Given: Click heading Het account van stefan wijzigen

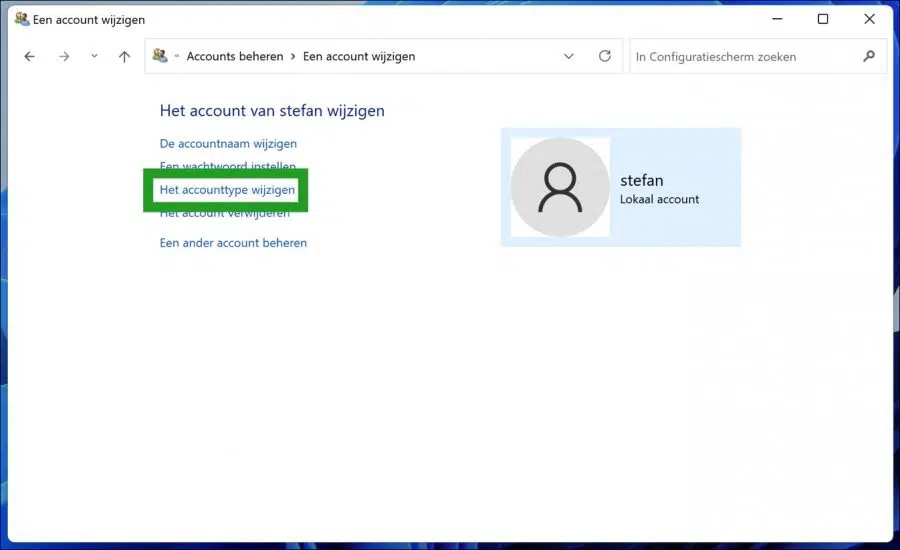Looking at the screenshot, I should tap(272, 110).
